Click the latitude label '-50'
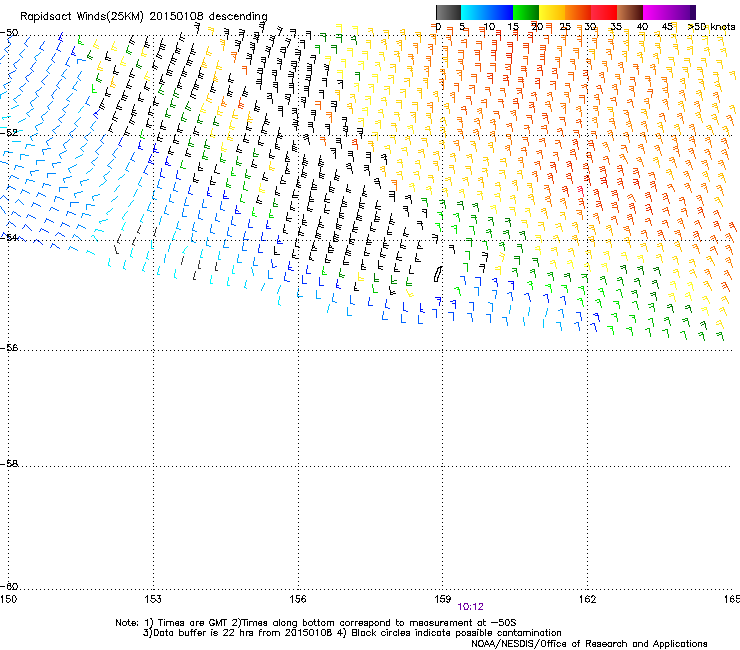 pos(9,33)
